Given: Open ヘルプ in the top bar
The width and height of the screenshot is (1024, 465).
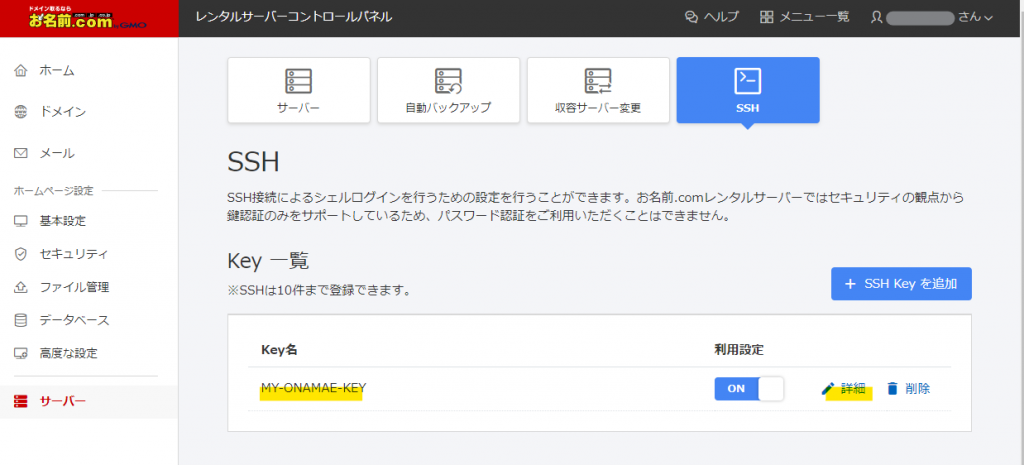Looking at the screenshot, I should (711, 17).
